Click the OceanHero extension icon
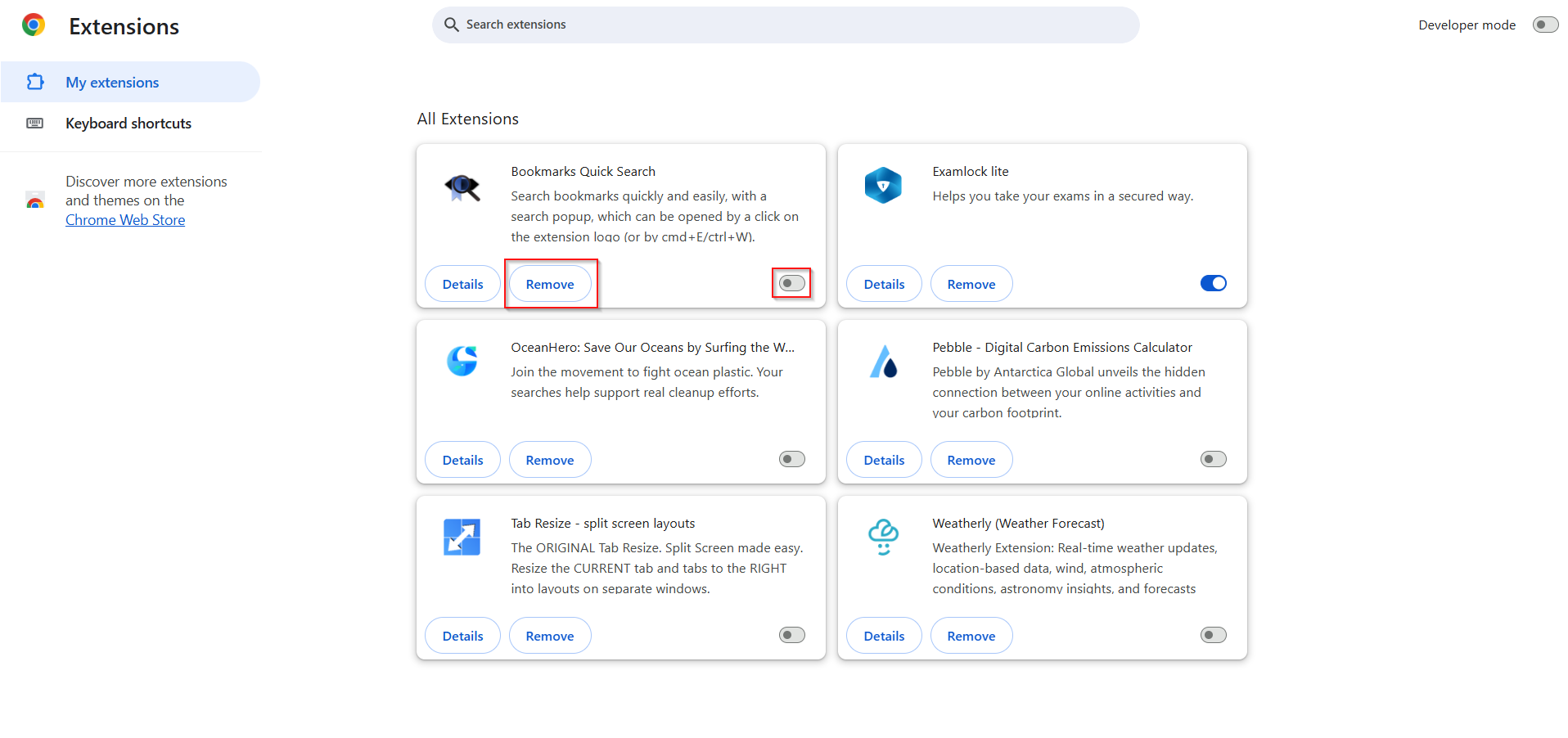This screenshot has width=1568, height=738. pyautogui.click(x=462, y=361)
